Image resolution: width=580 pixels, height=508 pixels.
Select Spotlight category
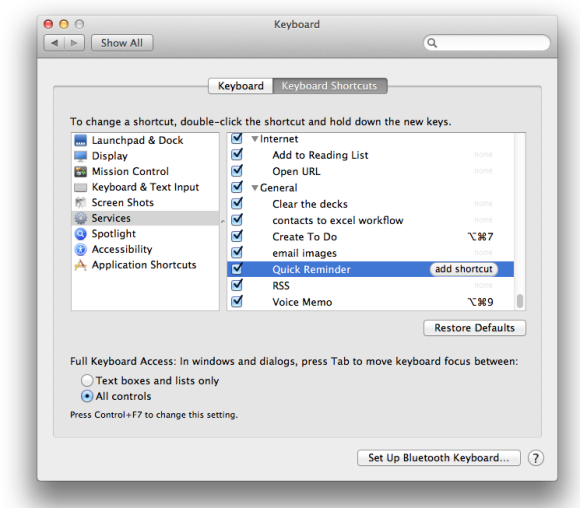(145, 234)
